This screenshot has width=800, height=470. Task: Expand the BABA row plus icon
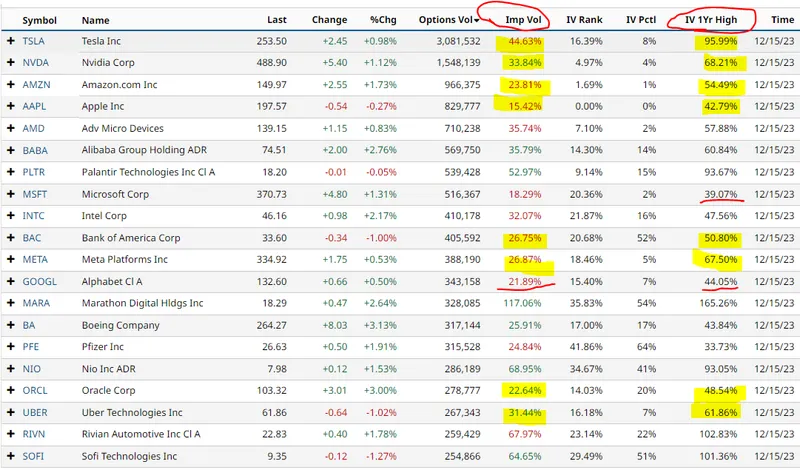pos(11,150)
